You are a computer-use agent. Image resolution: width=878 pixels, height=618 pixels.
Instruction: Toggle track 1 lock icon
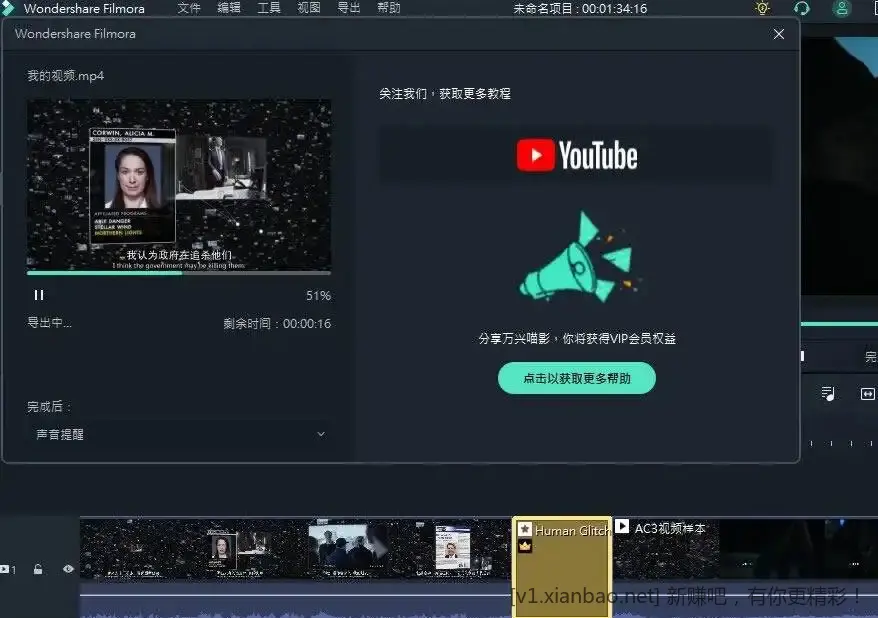[x=38, y=569]
